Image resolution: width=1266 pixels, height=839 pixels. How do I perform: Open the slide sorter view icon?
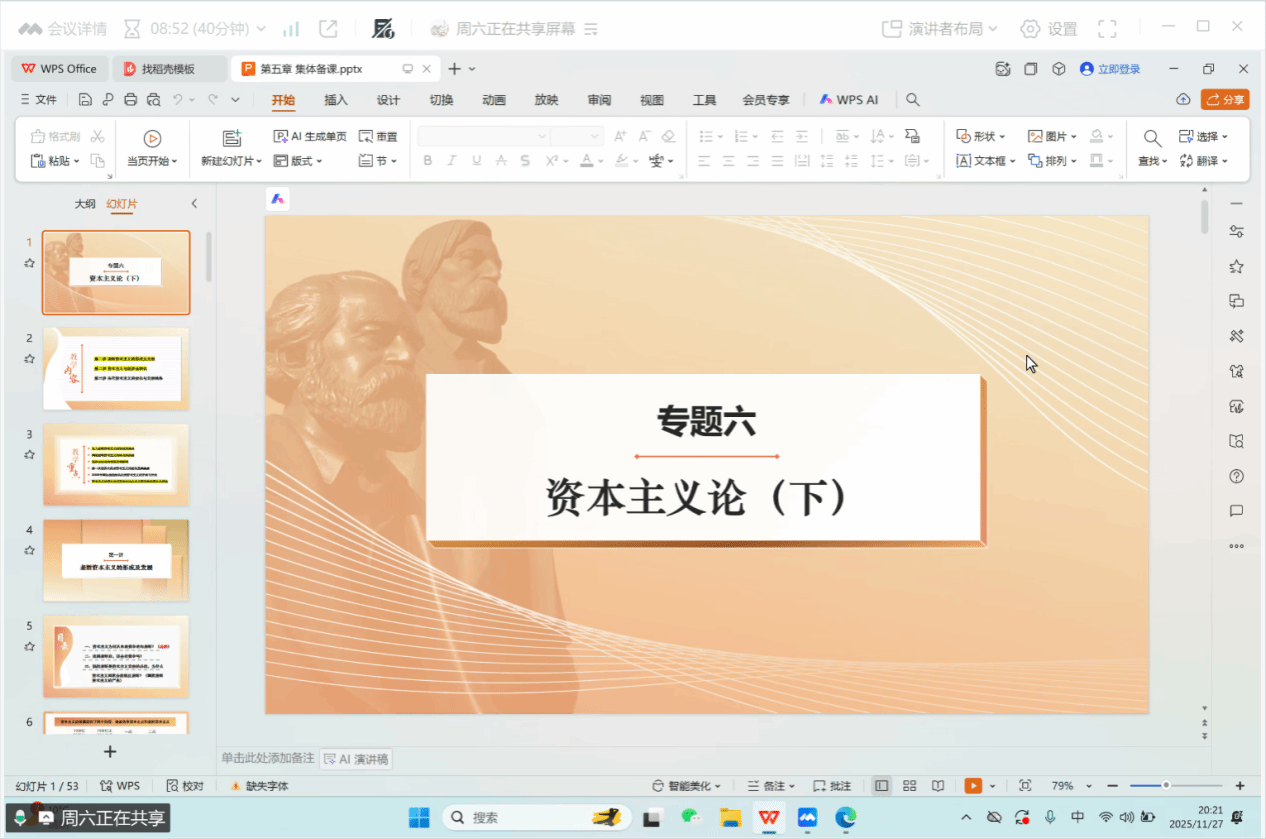coord(909,786)
